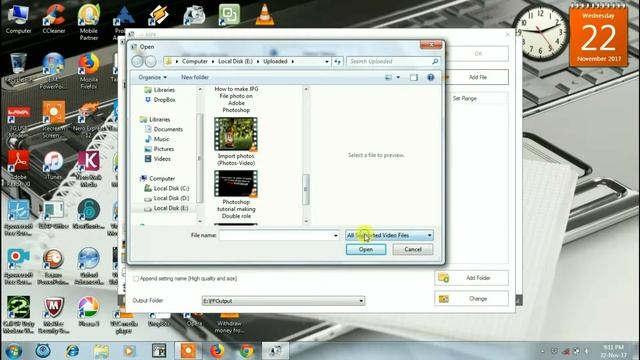Screen dimensions: 640x360
Task: Open the Organize menu
Action: [152, 77]
